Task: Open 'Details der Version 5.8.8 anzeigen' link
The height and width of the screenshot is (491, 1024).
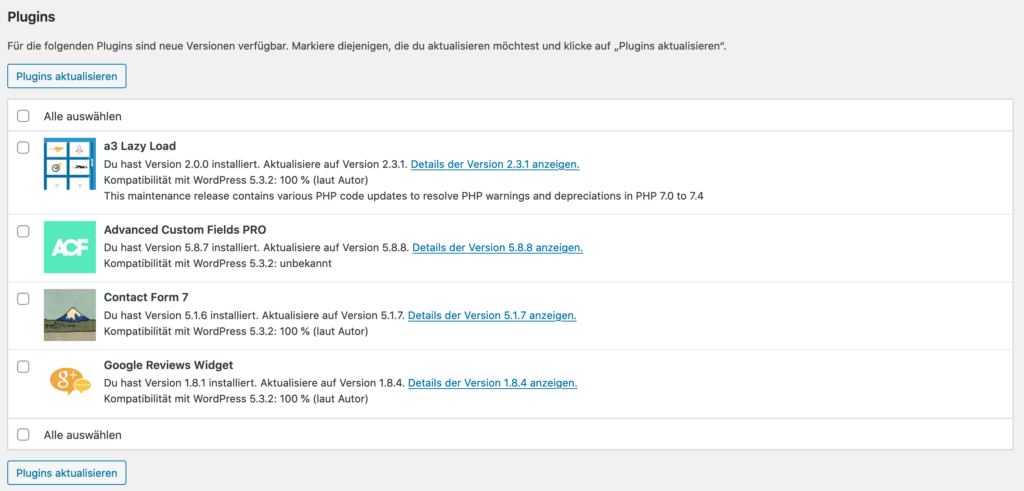Action: pyautogui.click(x=498, y=248)
